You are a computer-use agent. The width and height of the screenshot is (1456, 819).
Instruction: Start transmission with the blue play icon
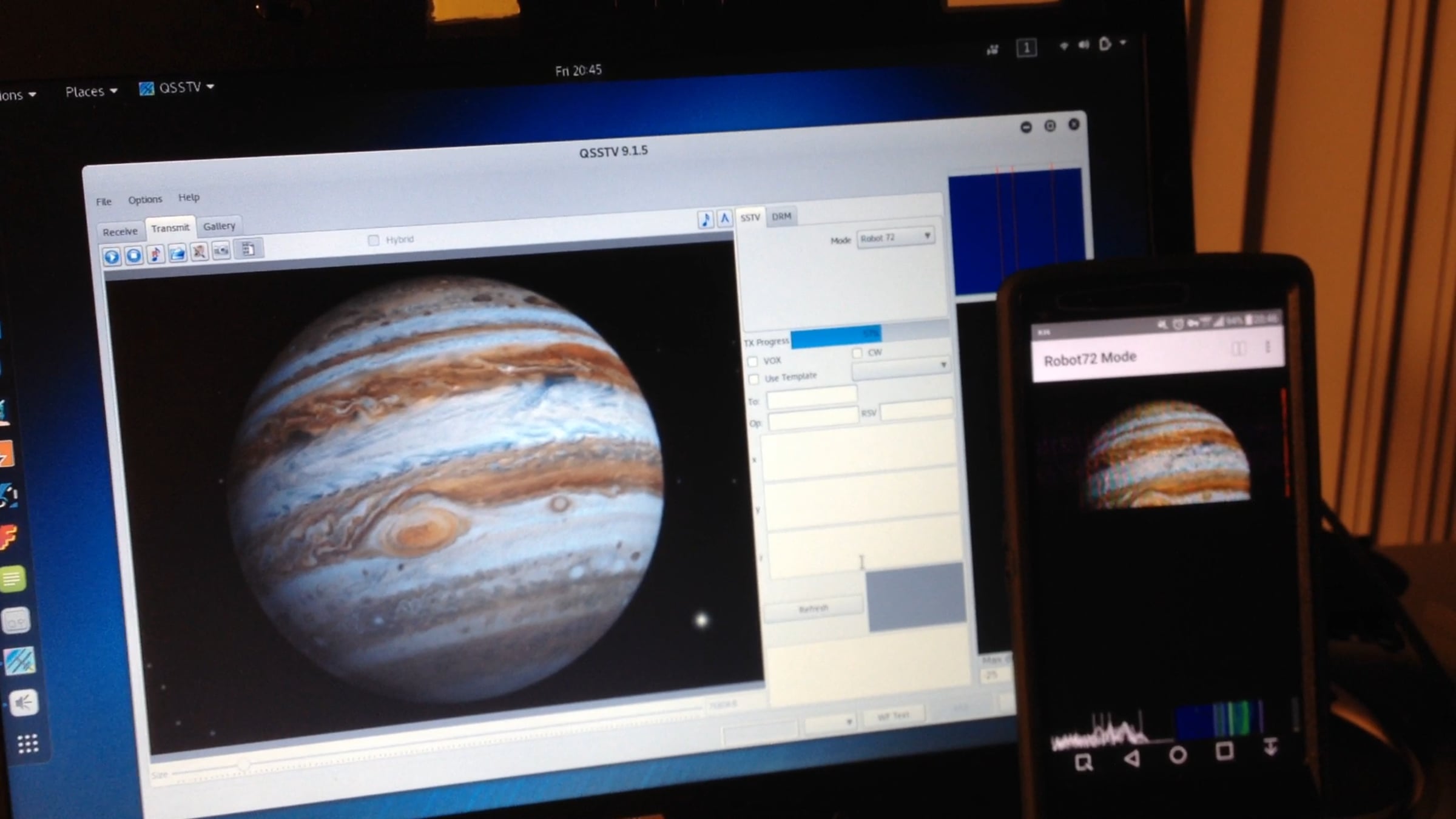point(112,257)
